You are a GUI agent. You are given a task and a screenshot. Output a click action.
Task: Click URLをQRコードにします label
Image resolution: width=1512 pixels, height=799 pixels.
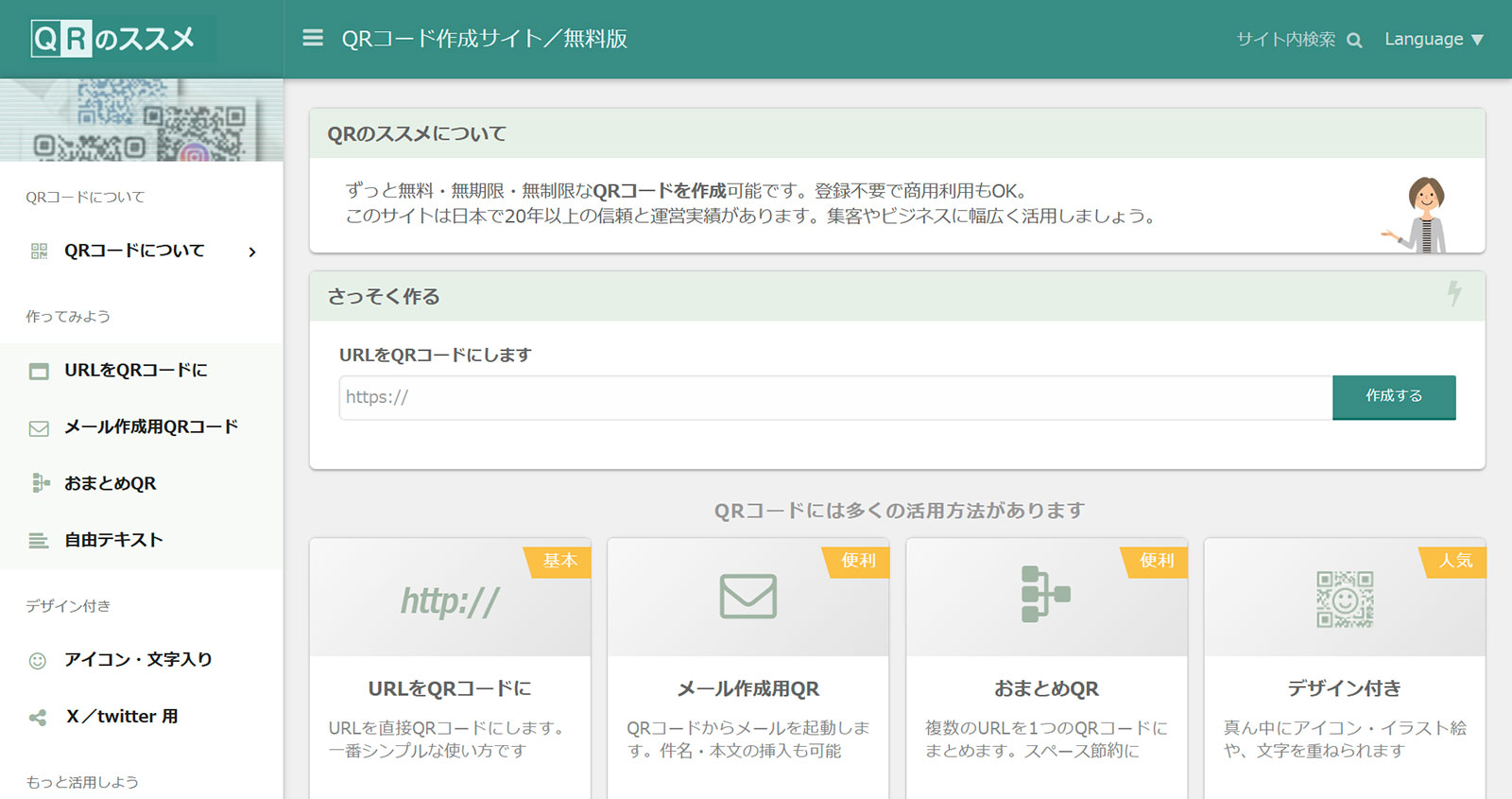tap(436, 356)
